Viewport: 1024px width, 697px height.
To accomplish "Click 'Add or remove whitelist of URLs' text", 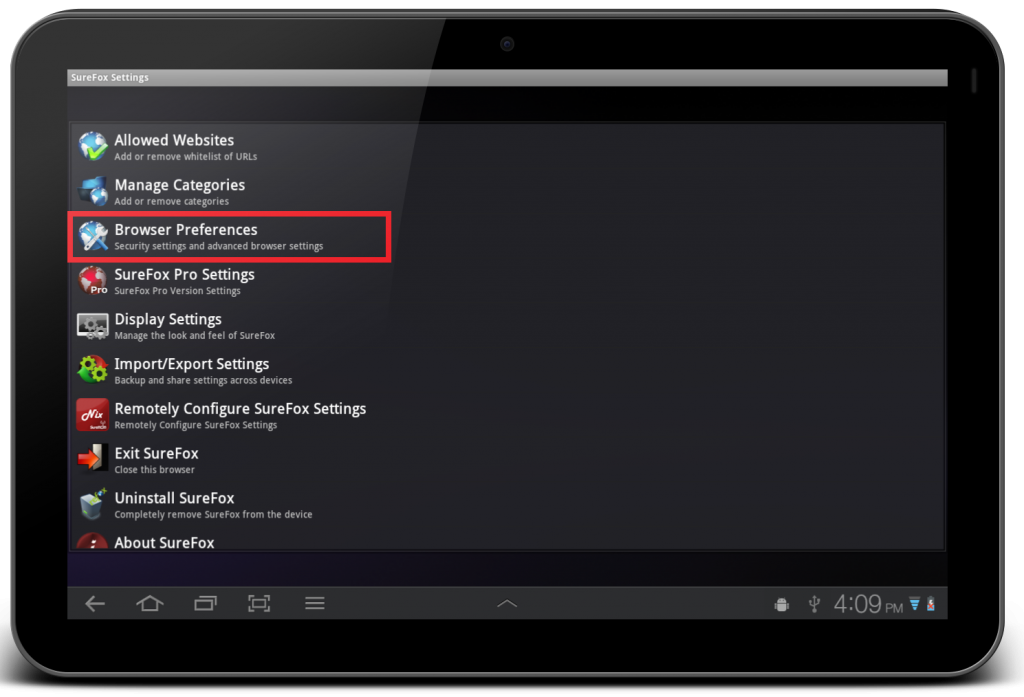I will coord(185,157).
